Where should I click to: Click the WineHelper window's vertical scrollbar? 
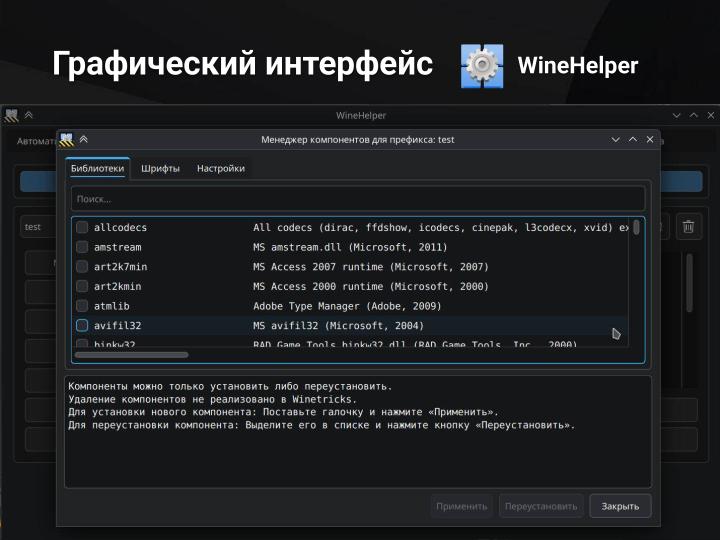click(689, 282)
